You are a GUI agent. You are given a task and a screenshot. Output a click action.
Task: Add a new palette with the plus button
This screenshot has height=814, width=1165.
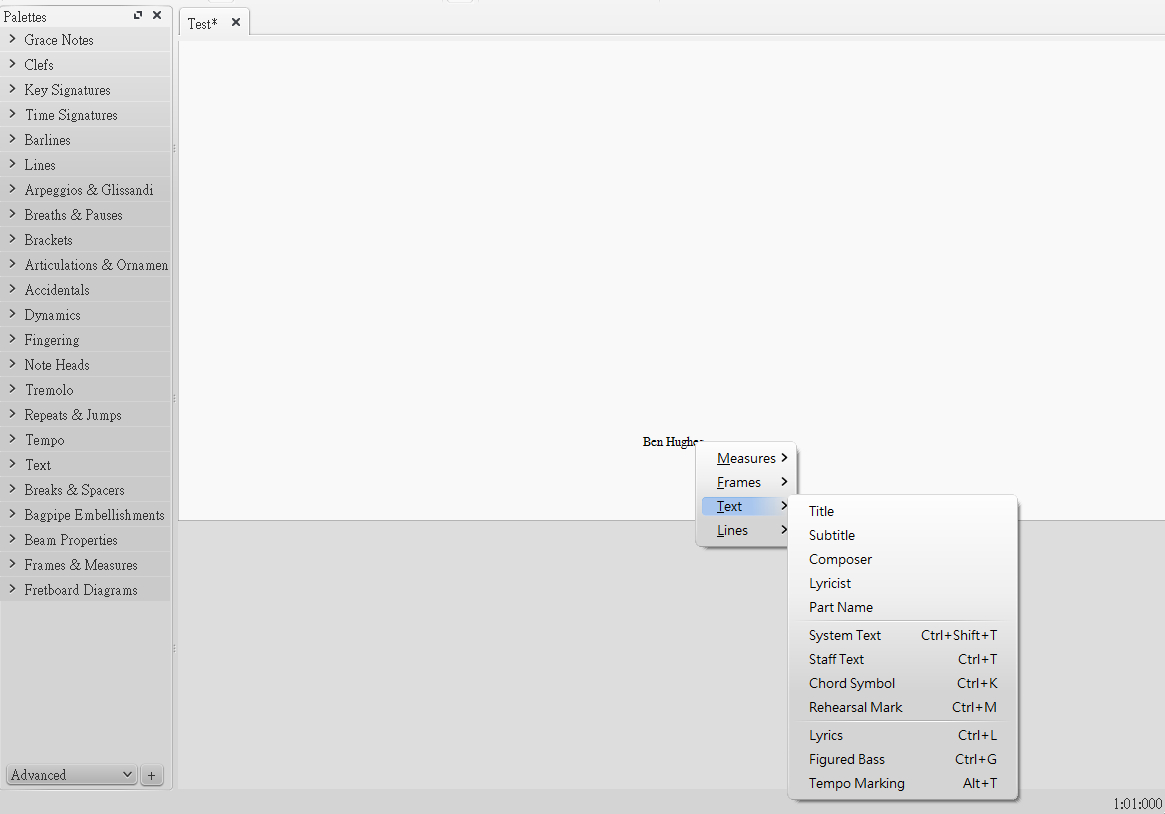(x=151, y=775)
